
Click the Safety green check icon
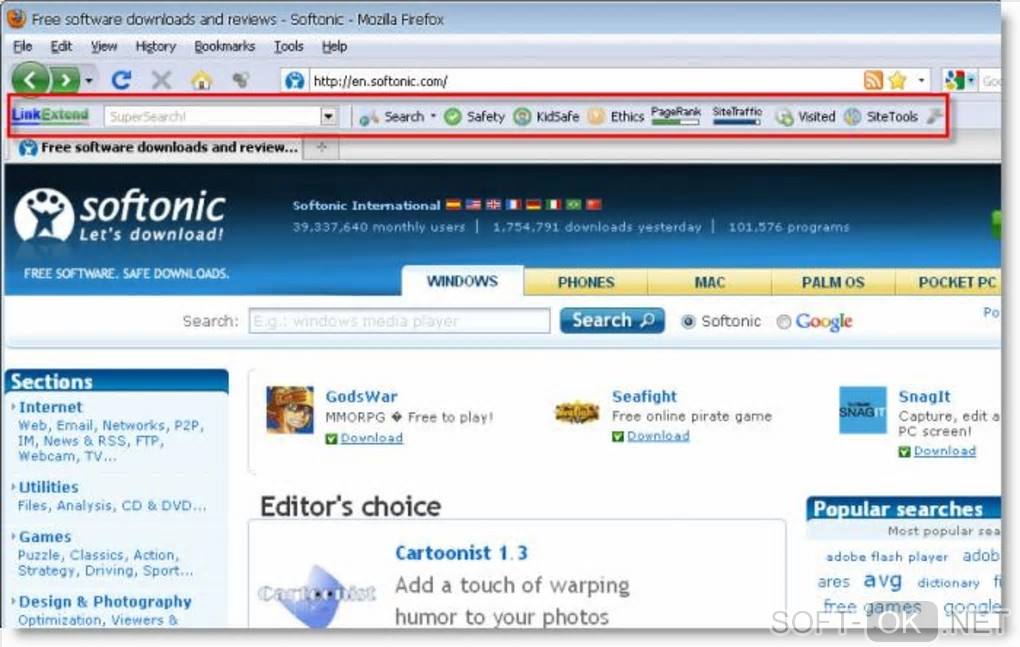tap(453, 116)
